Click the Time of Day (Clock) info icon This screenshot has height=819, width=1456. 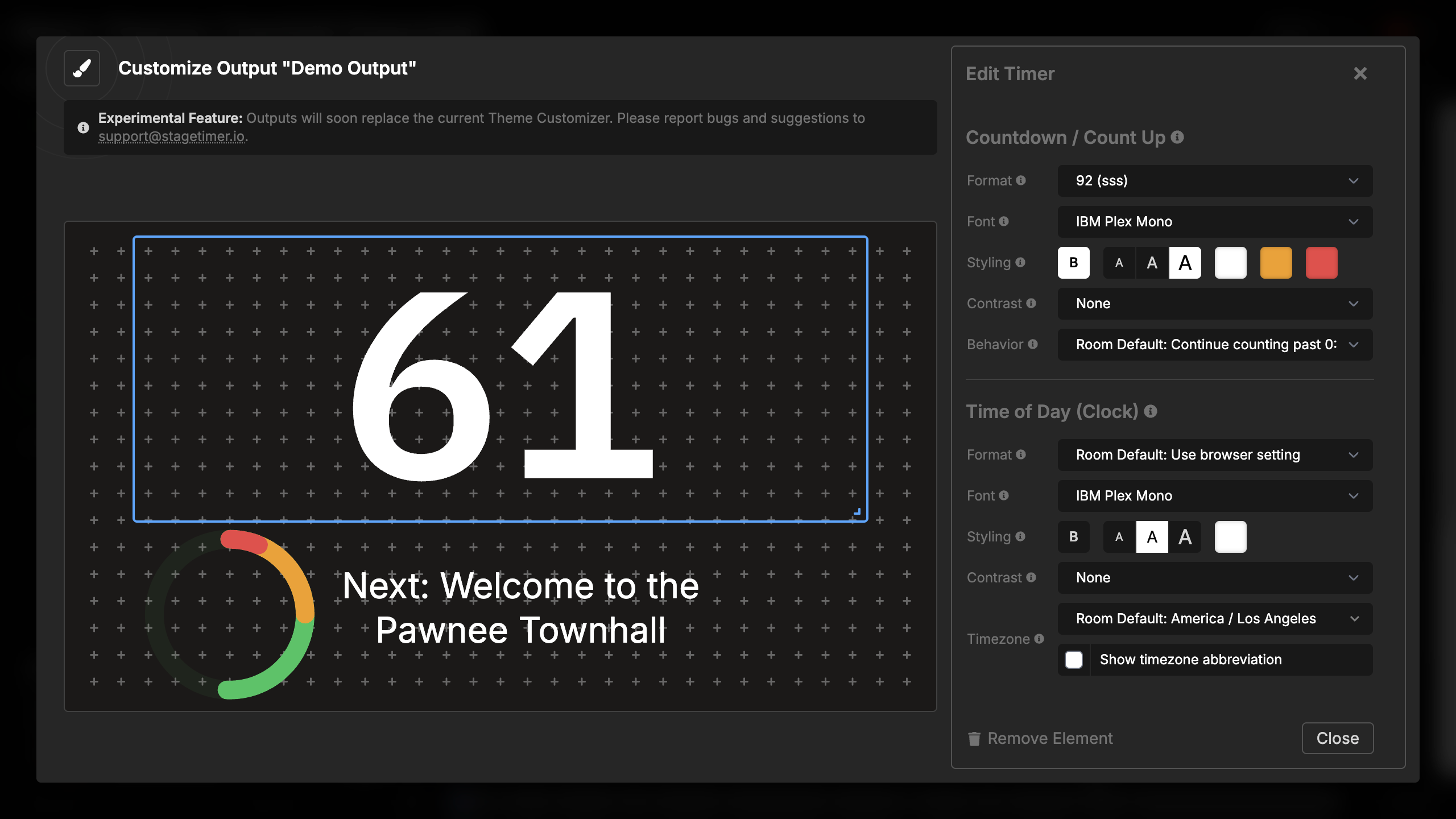[1151, 411]
